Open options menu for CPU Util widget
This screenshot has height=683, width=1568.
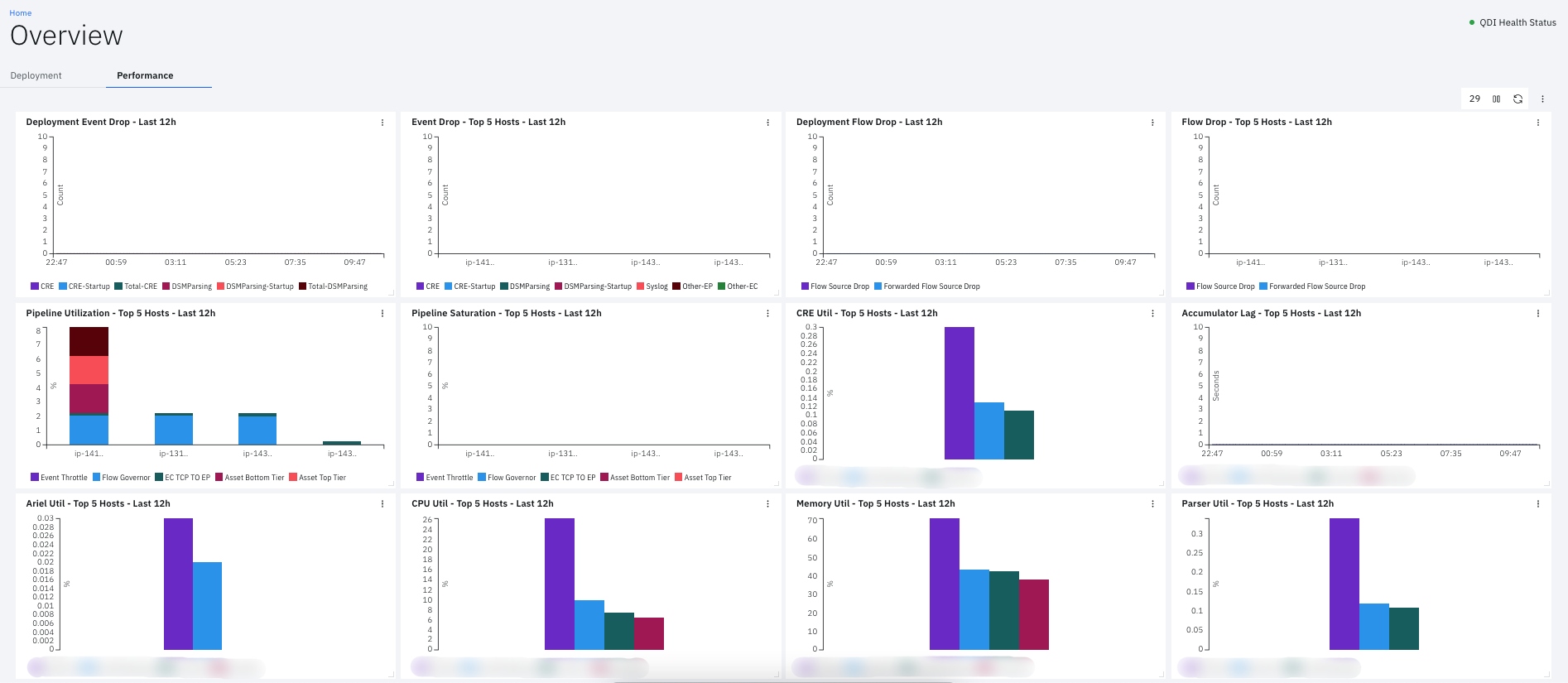coord(767,504)
